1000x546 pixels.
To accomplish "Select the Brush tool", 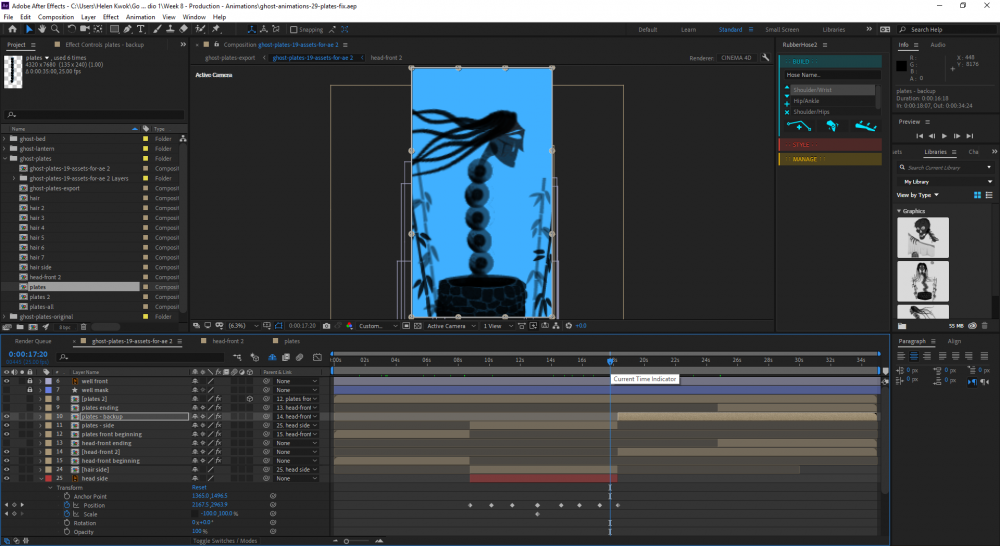I will pos(157,29).
